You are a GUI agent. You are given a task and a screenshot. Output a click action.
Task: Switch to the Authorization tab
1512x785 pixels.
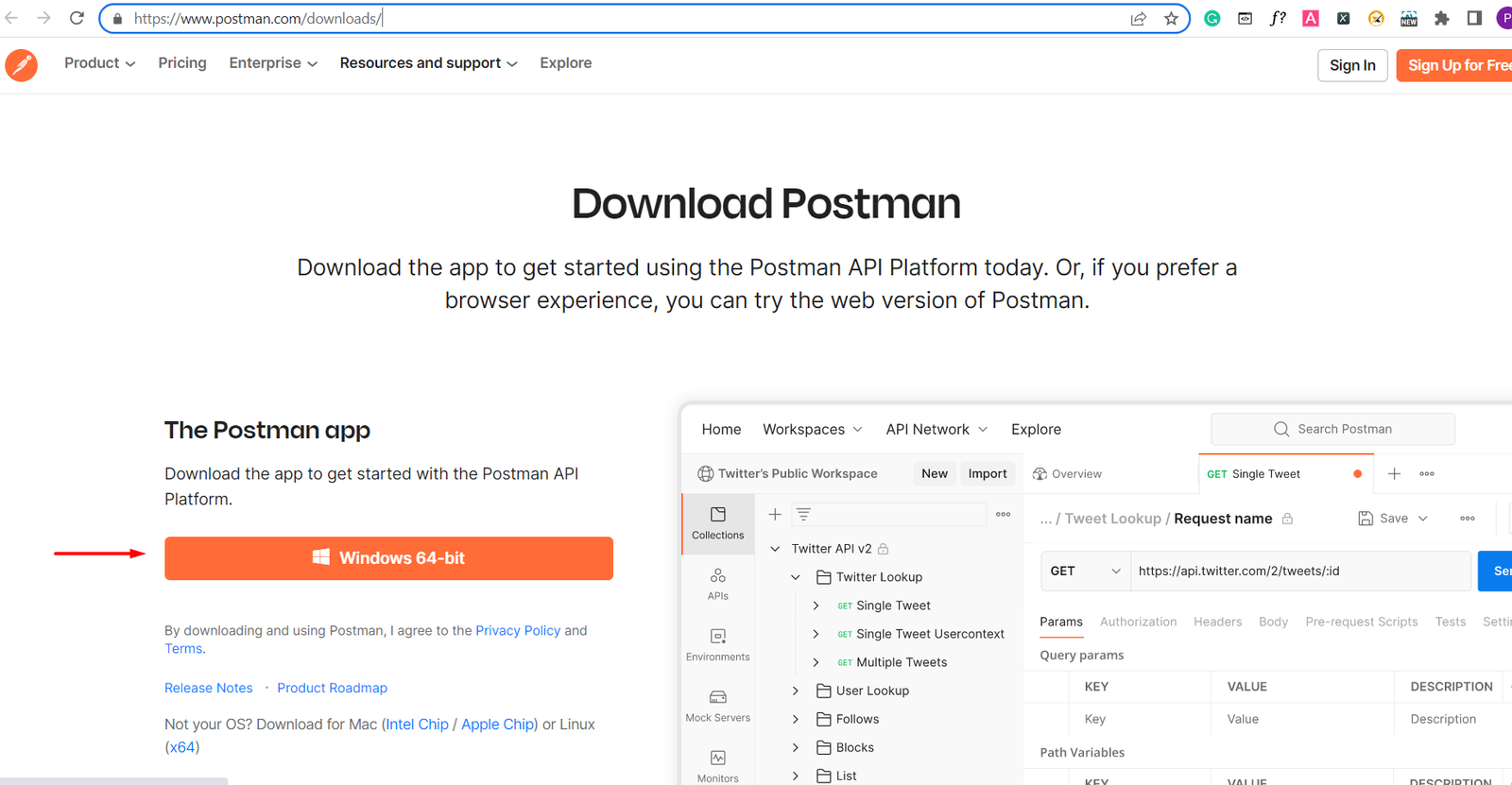[x=1138, y=622]
